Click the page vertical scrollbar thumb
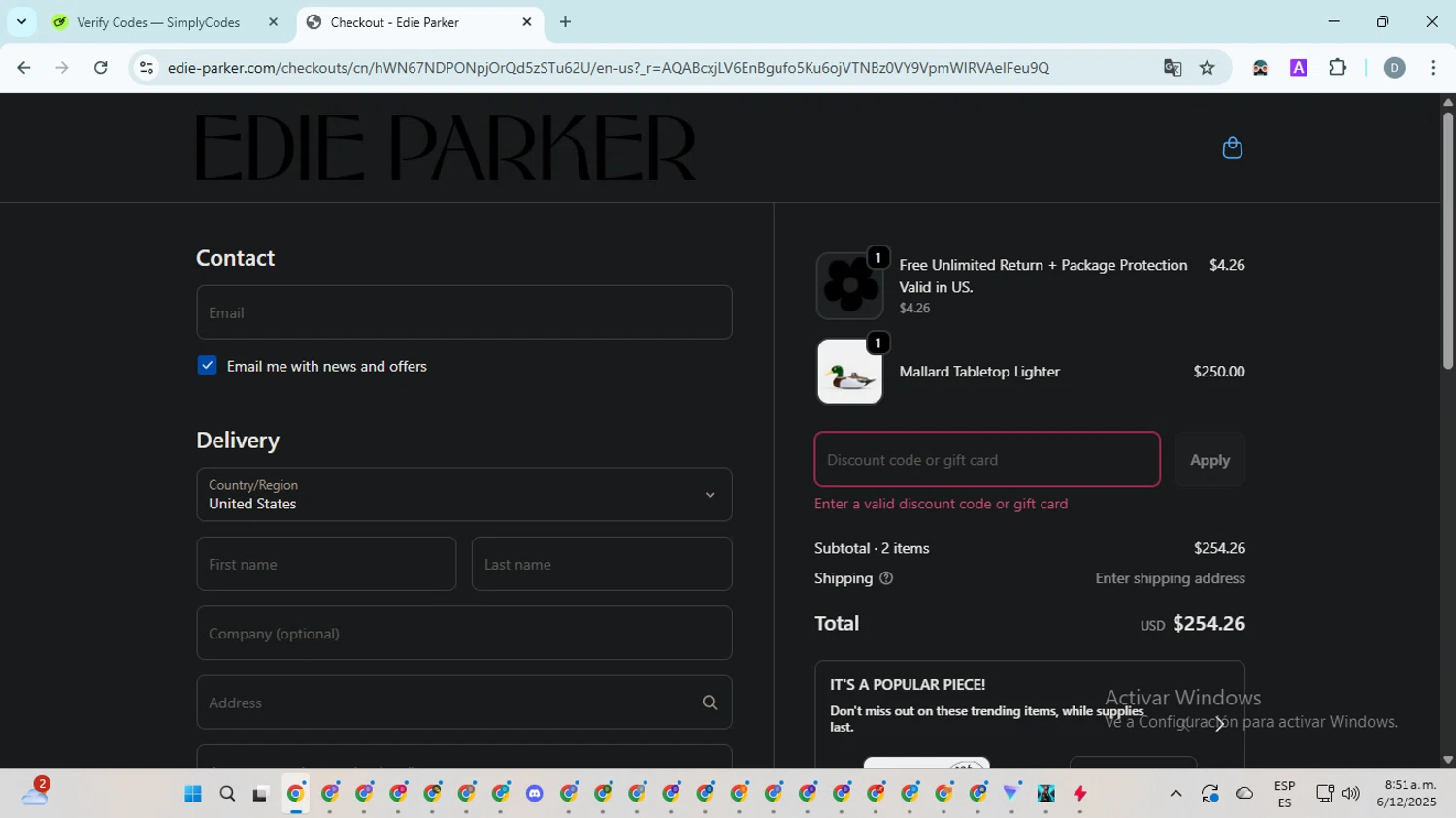Viewport: 1456px width, 818px height. pos(1447,241)
